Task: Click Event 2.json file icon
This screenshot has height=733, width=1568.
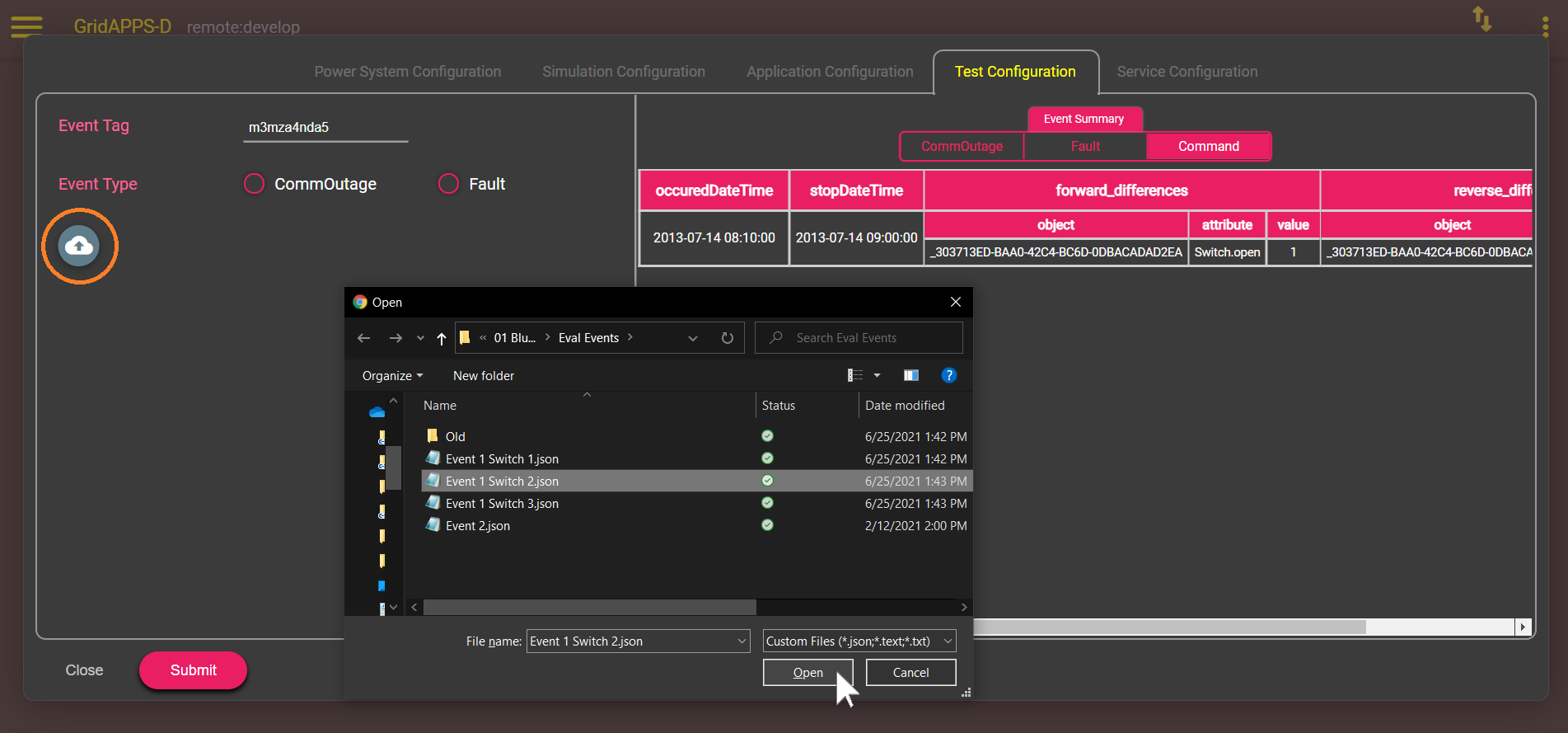Action: [433, 524]
